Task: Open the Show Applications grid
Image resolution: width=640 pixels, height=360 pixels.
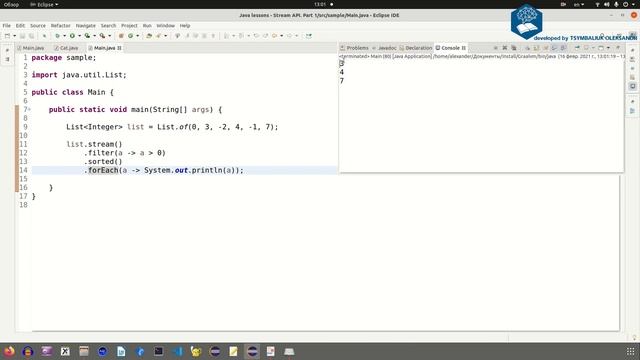Action: 631,351
